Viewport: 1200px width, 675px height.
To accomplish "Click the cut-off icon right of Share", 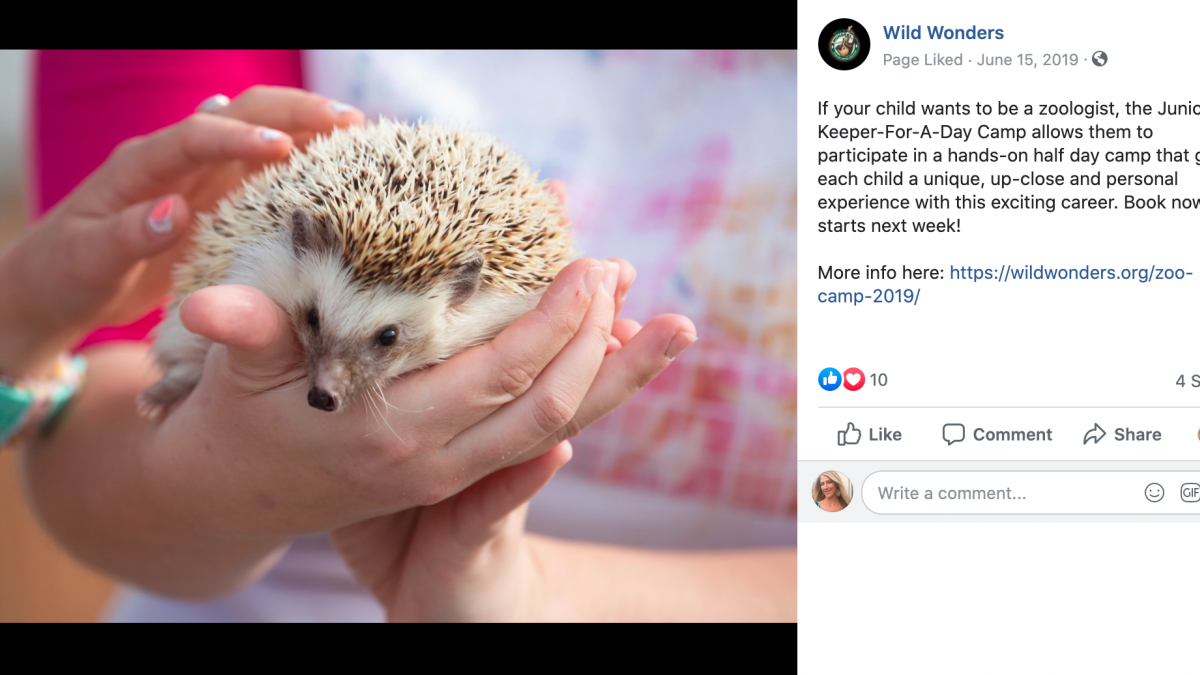I will pos(1197,434).
